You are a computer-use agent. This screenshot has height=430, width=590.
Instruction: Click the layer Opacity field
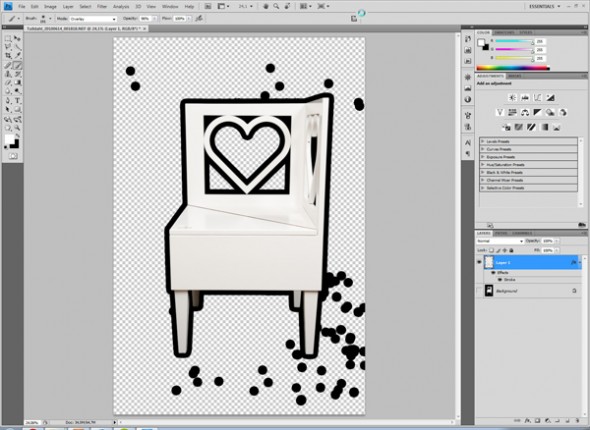[548, 241]
